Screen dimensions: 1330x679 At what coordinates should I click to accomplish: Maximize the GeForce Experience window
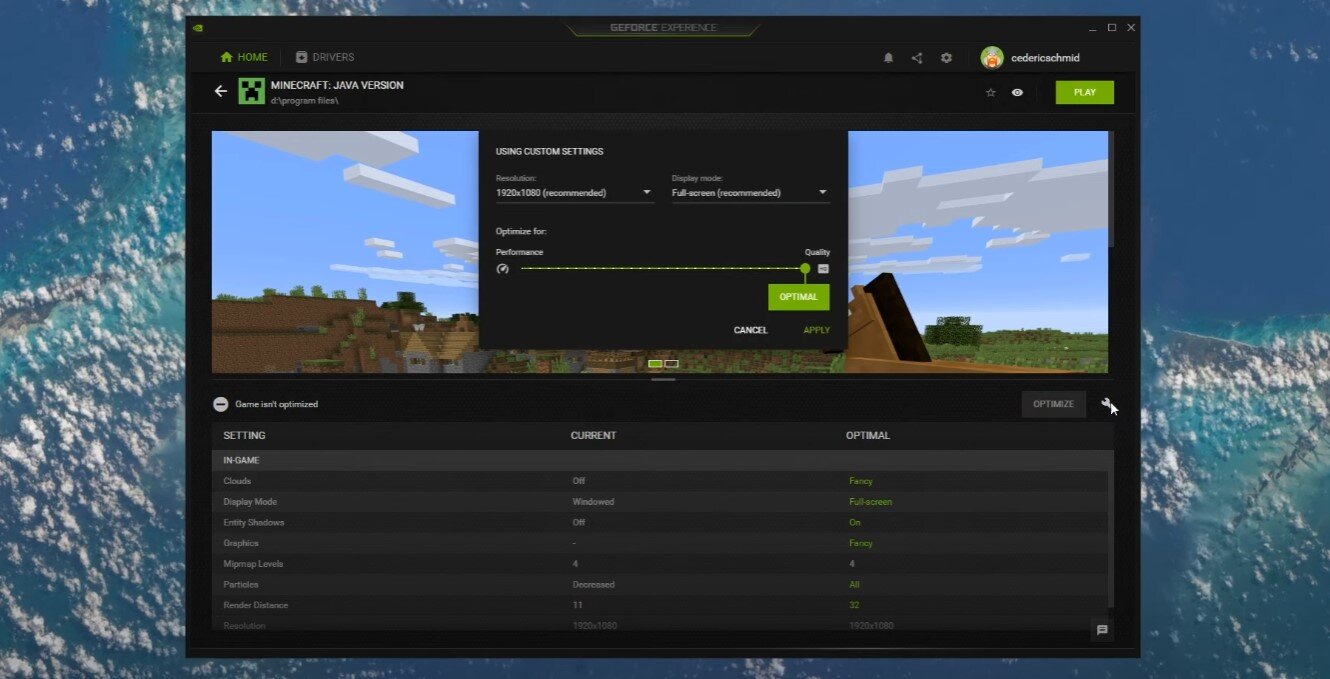[x=1112, y=27]
